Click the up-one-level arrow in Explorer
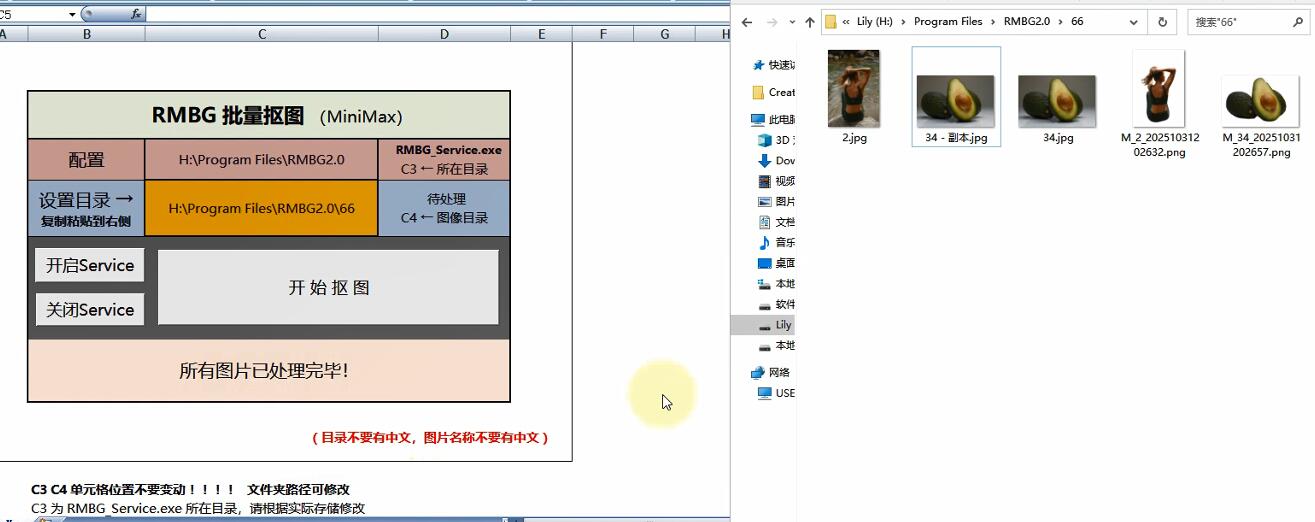 tap(809, 22)
